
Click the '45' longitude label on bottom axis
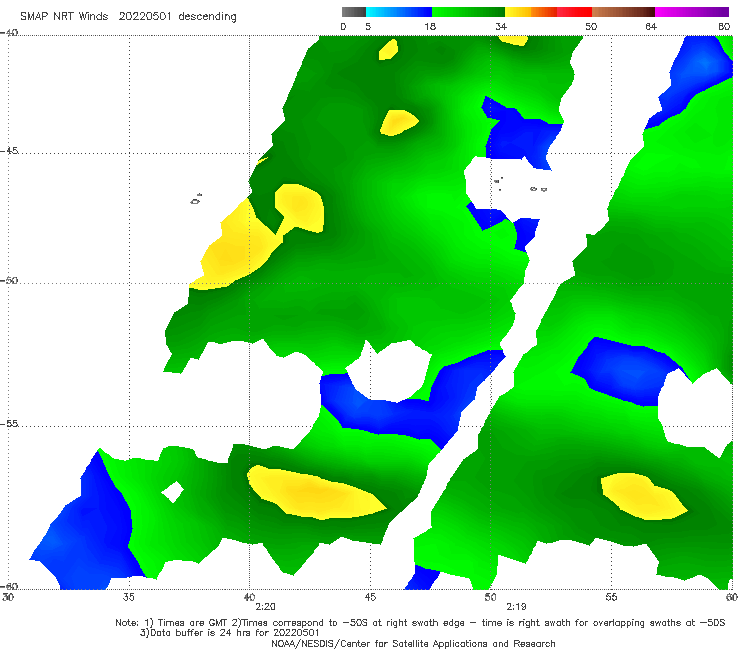click(370, 597)
